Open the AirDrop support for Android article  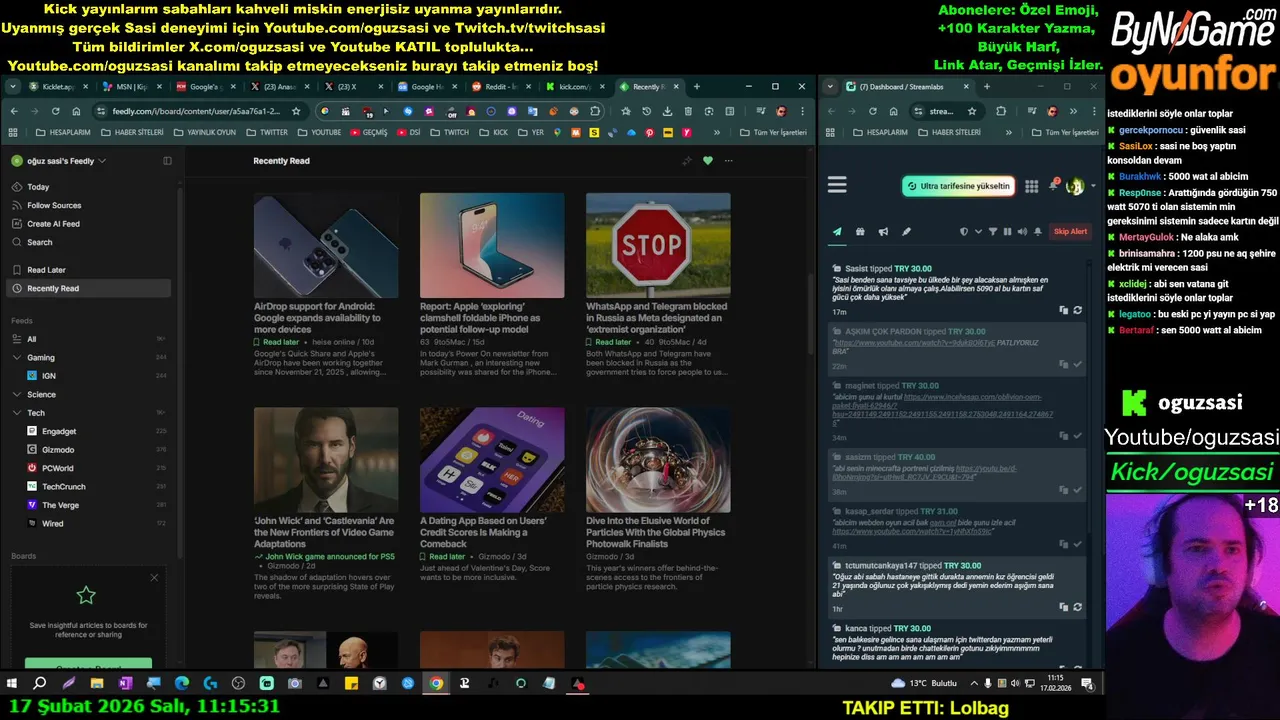pyautogui.click(x=316, y=318)
